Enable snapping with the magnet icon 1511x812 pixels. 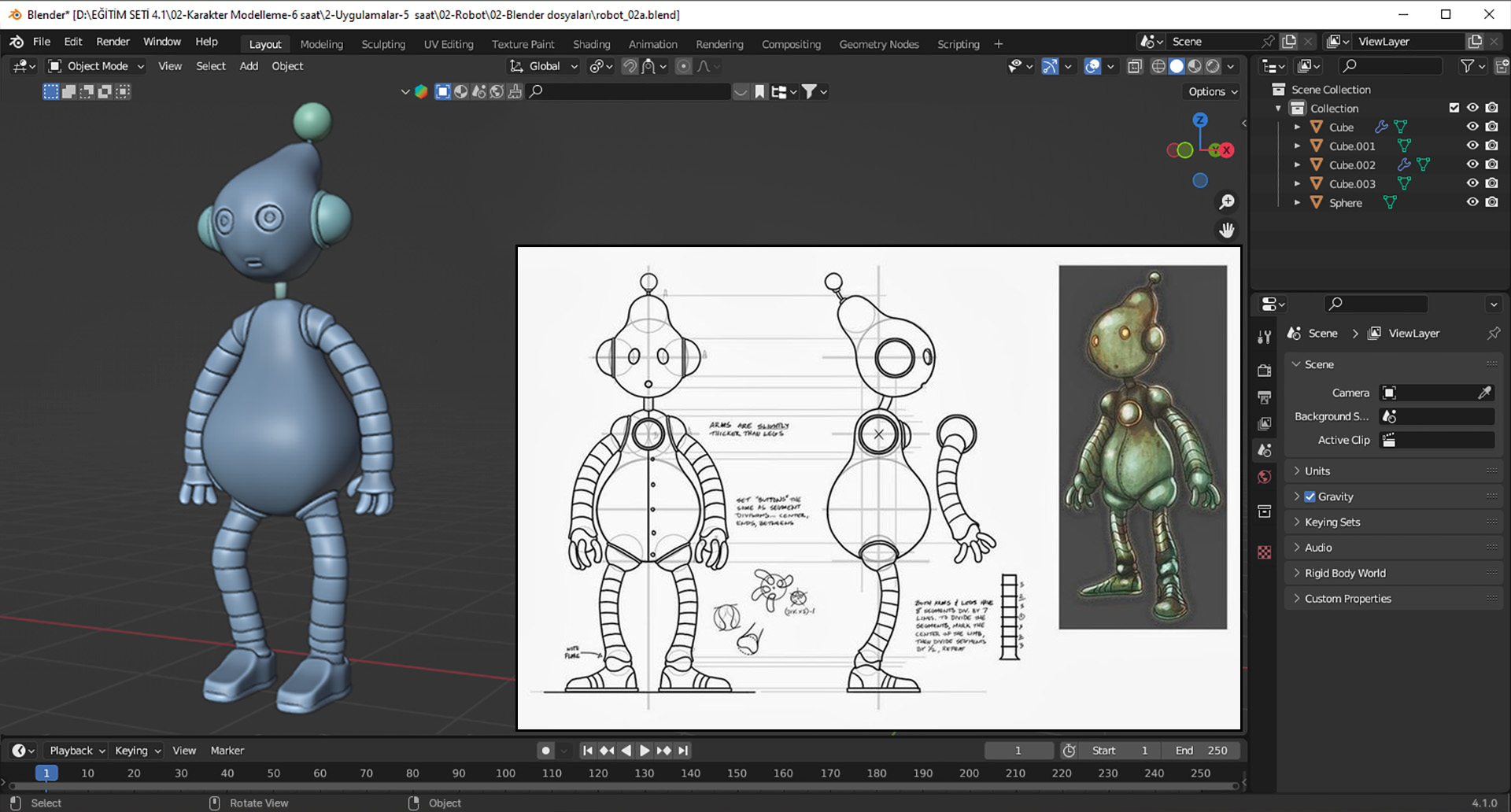click(x=630, y=66)
